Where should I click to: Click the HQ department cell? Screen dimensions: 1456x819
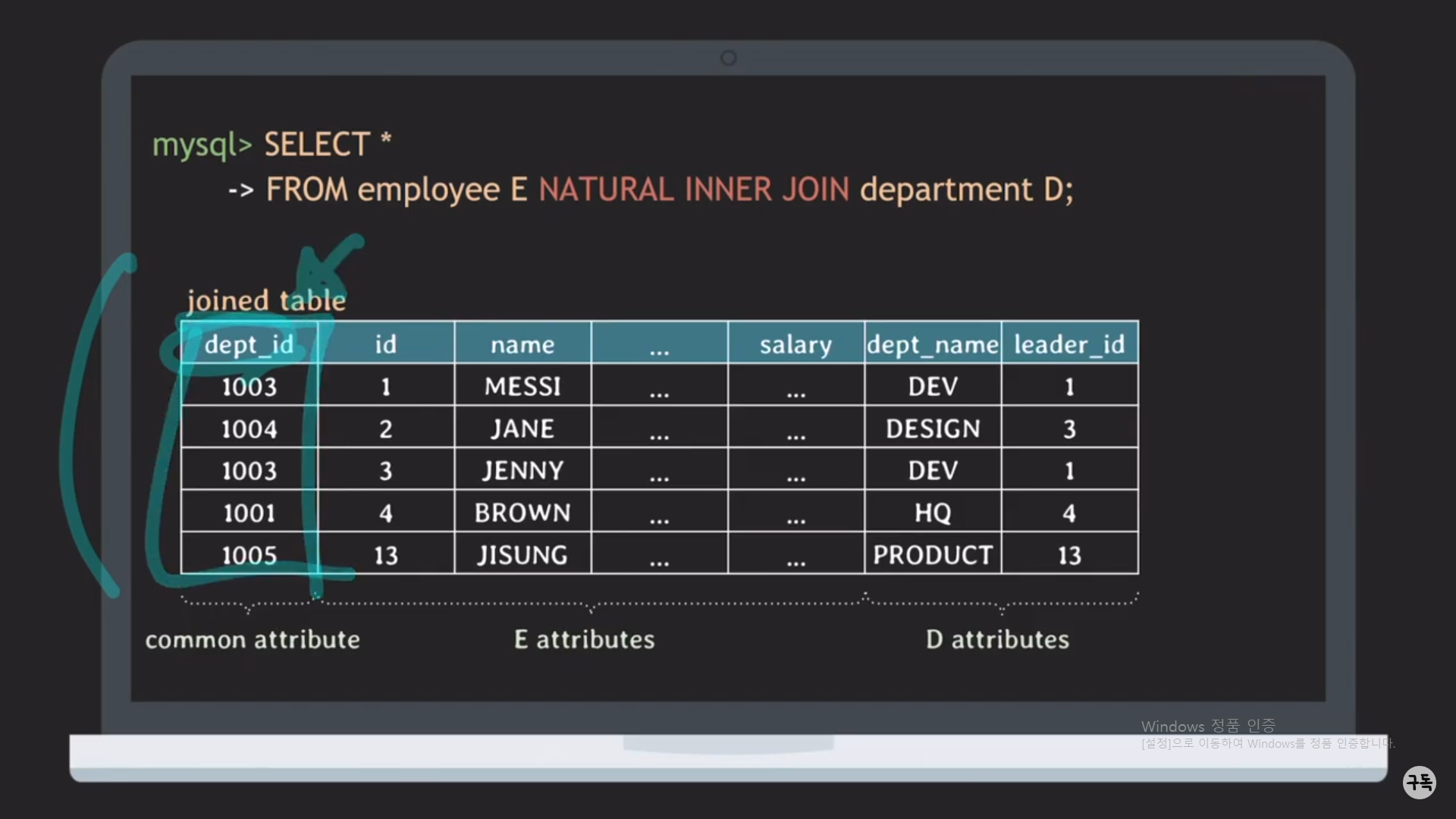click(x=933, y=513)
